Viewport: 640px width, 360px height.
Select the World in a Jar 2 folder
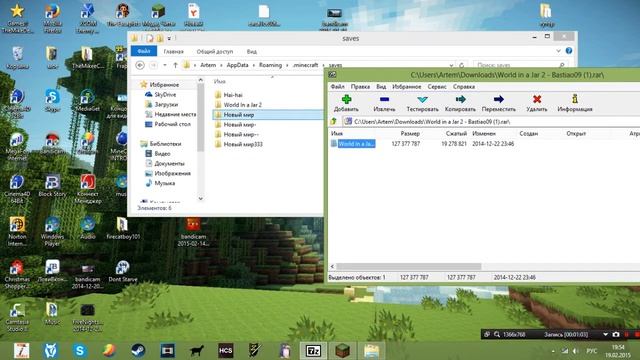(x=242, y=105)
